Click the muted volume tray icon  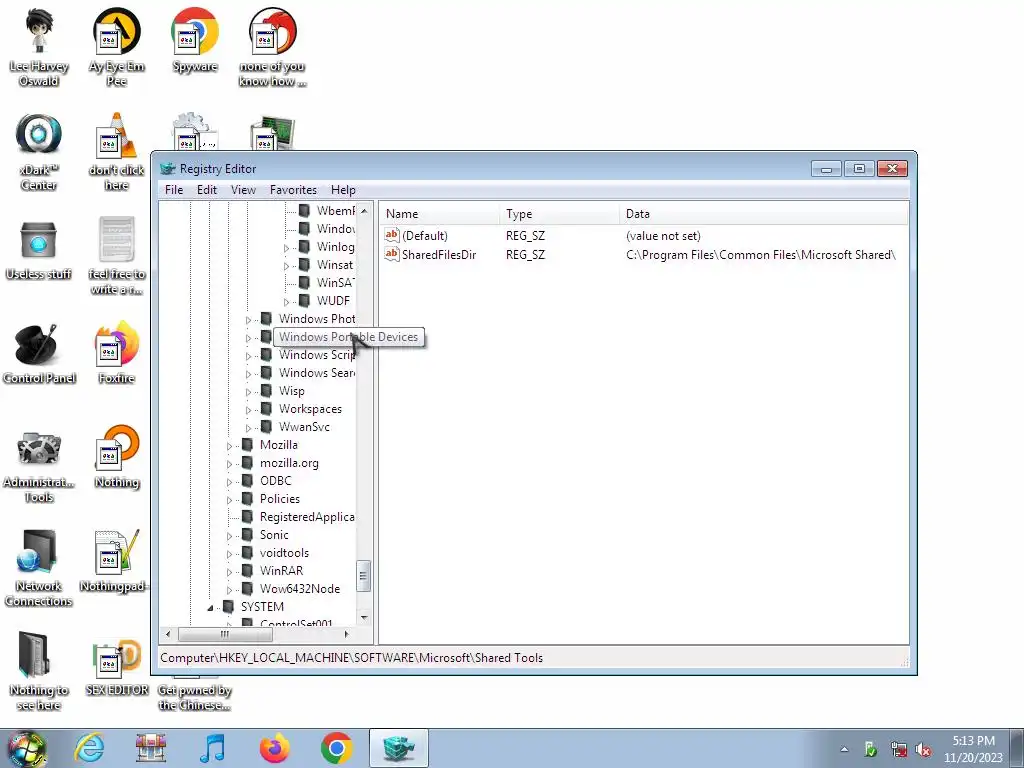pyautogui.click(x=923, y=750)
